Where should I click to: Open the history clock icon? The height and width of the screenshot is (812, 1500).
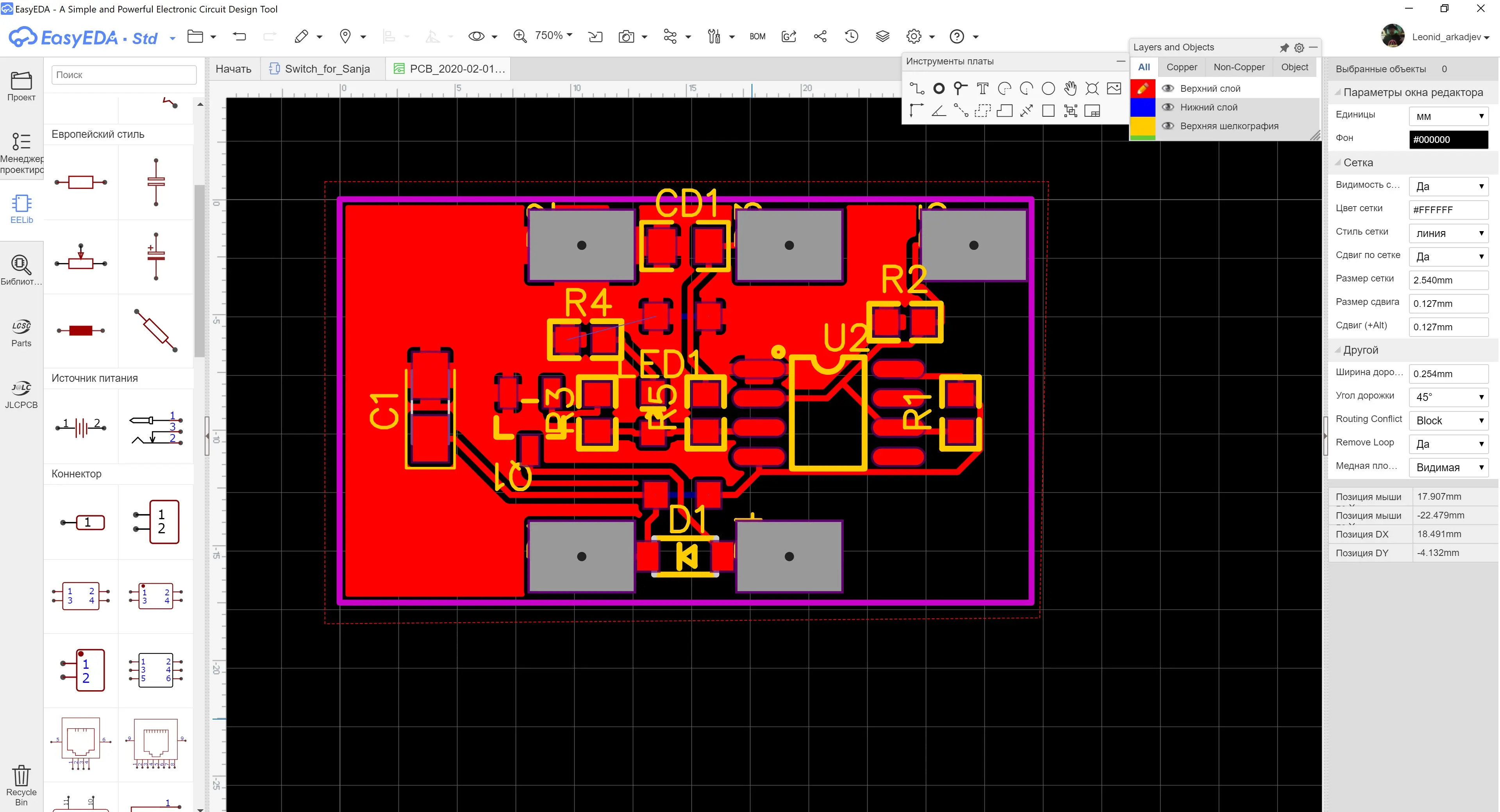click(x=851, y=37)
